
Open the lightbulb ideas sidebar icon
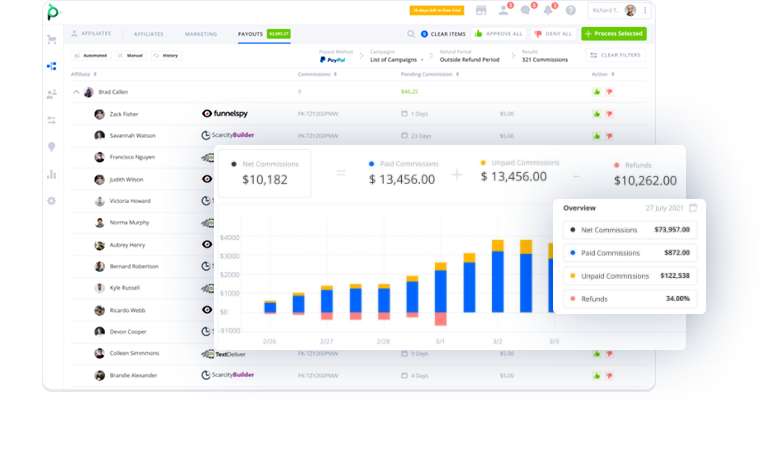(x=51, y=147)
